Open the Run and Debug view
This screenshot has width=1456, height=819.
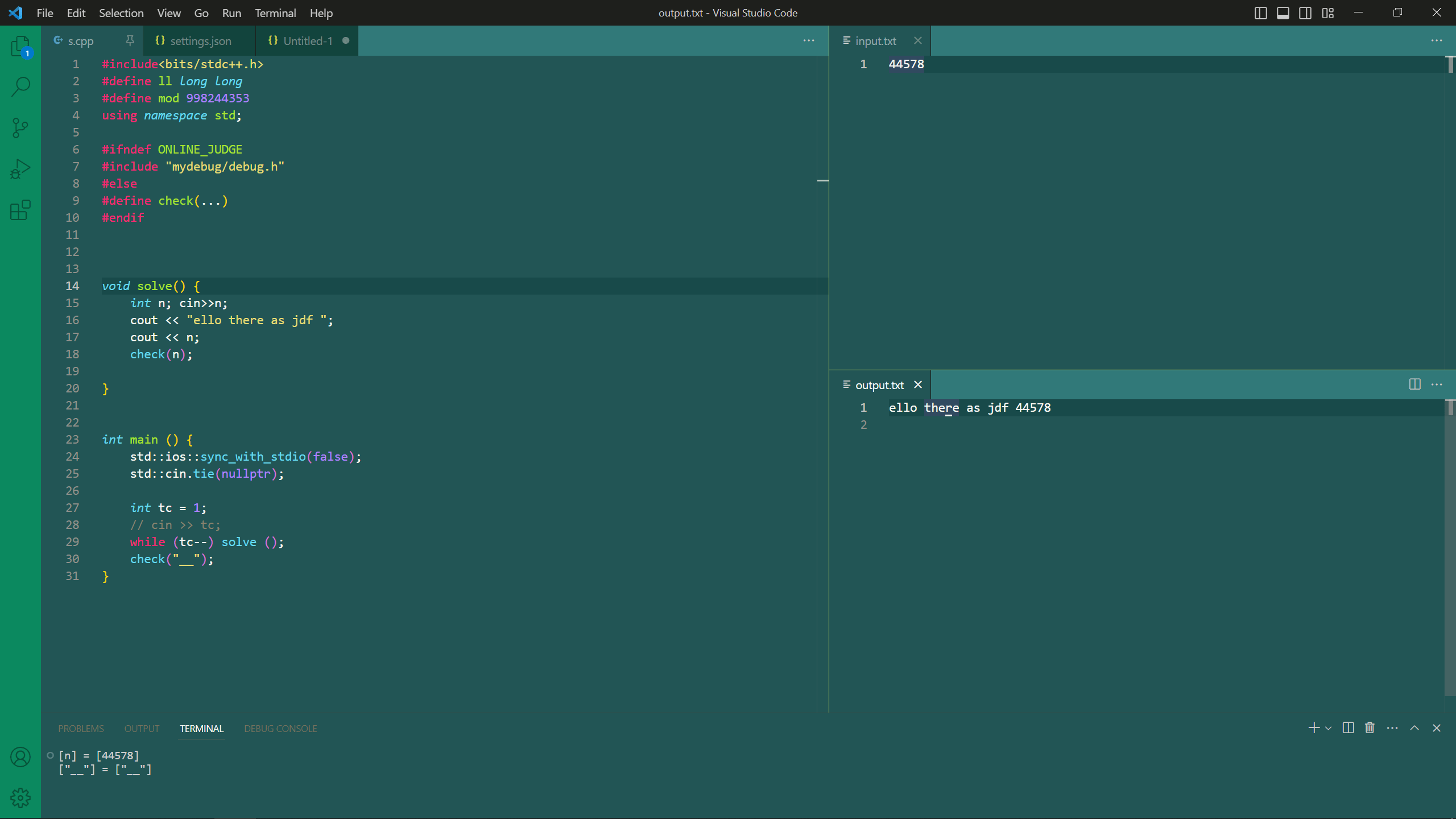[20, 169]
